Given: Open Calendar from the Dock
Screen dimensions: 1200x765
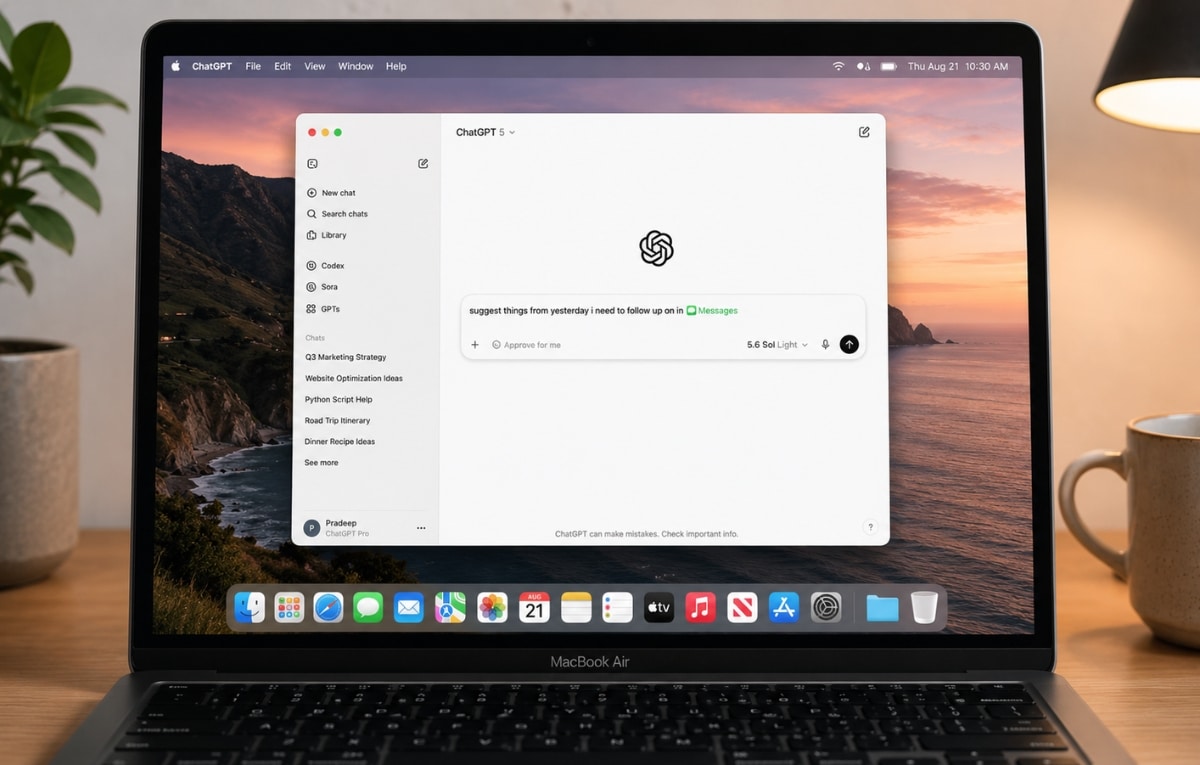Looking at the screenshot, I should (x=534, y=607).
